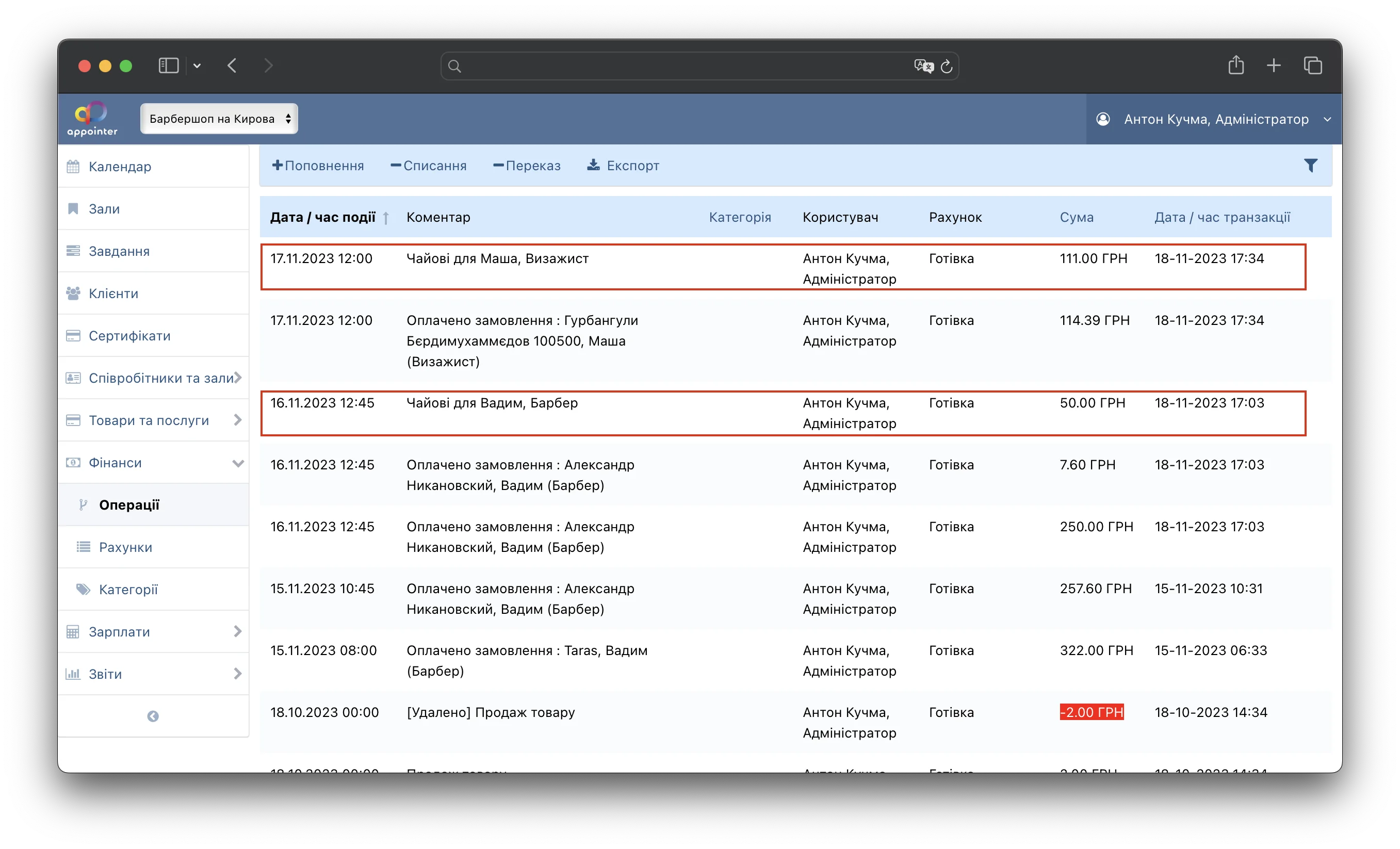Click the Товари та послуги card icon
The height and width of the screenshot is (849, 1400).
(x=73, y=420)
